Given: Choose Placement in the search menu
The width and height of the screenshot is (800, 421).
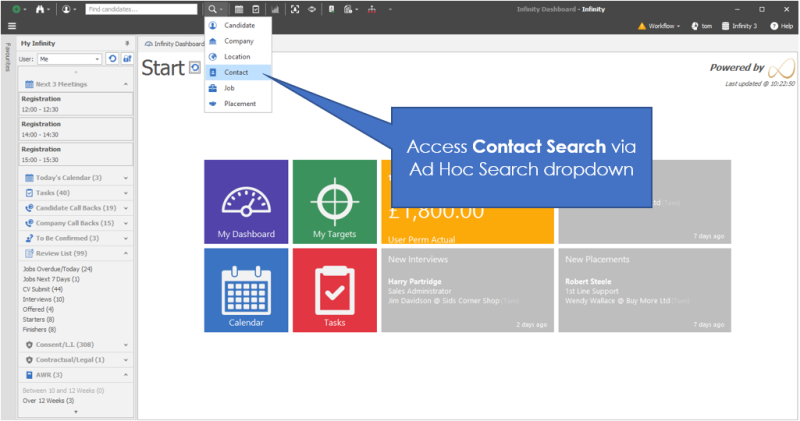Looking at the screenshot, I should pyautogui.click(x=239, y=104).
